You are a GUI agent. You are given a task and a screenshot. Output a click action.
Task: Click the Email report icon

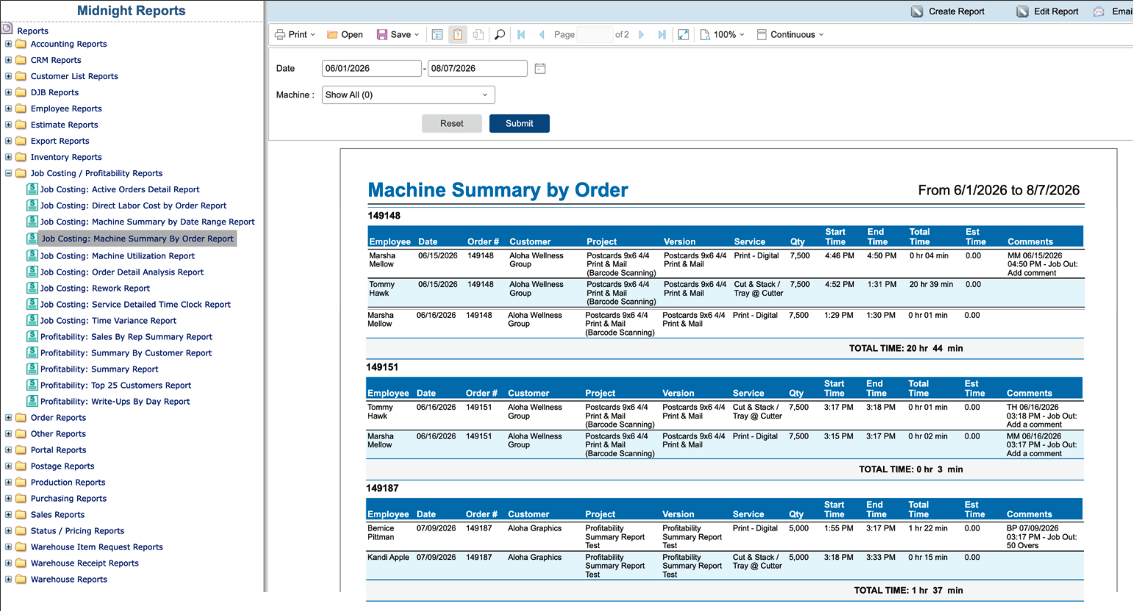coord(1099,12)
